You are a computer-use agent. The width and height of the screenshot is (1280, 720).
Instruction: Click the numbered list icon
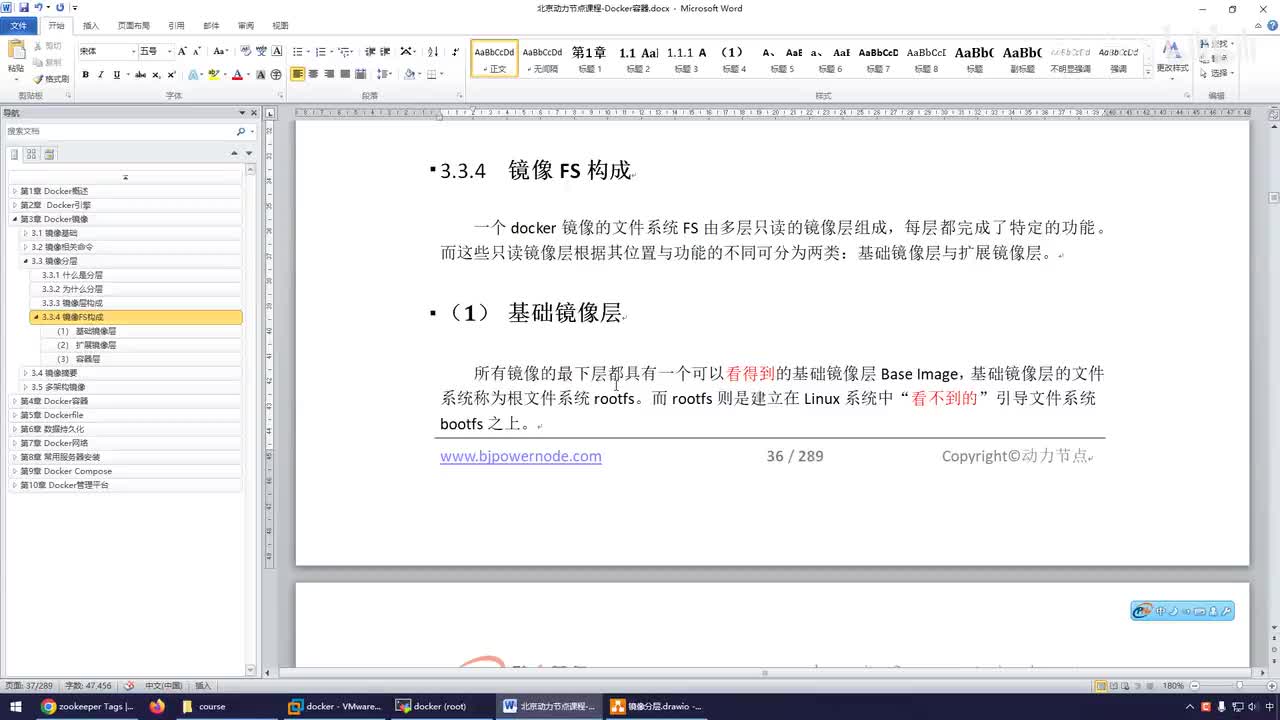pyautogui.click(x=321, y=51)
